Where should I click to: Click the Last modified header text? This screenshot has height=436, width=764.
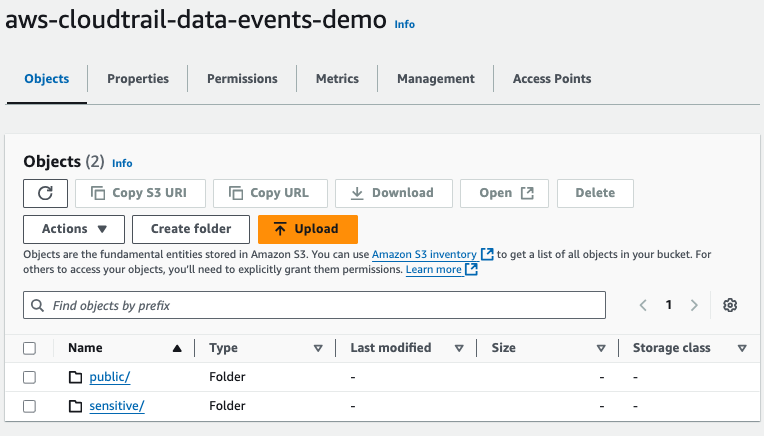(391, 348)
